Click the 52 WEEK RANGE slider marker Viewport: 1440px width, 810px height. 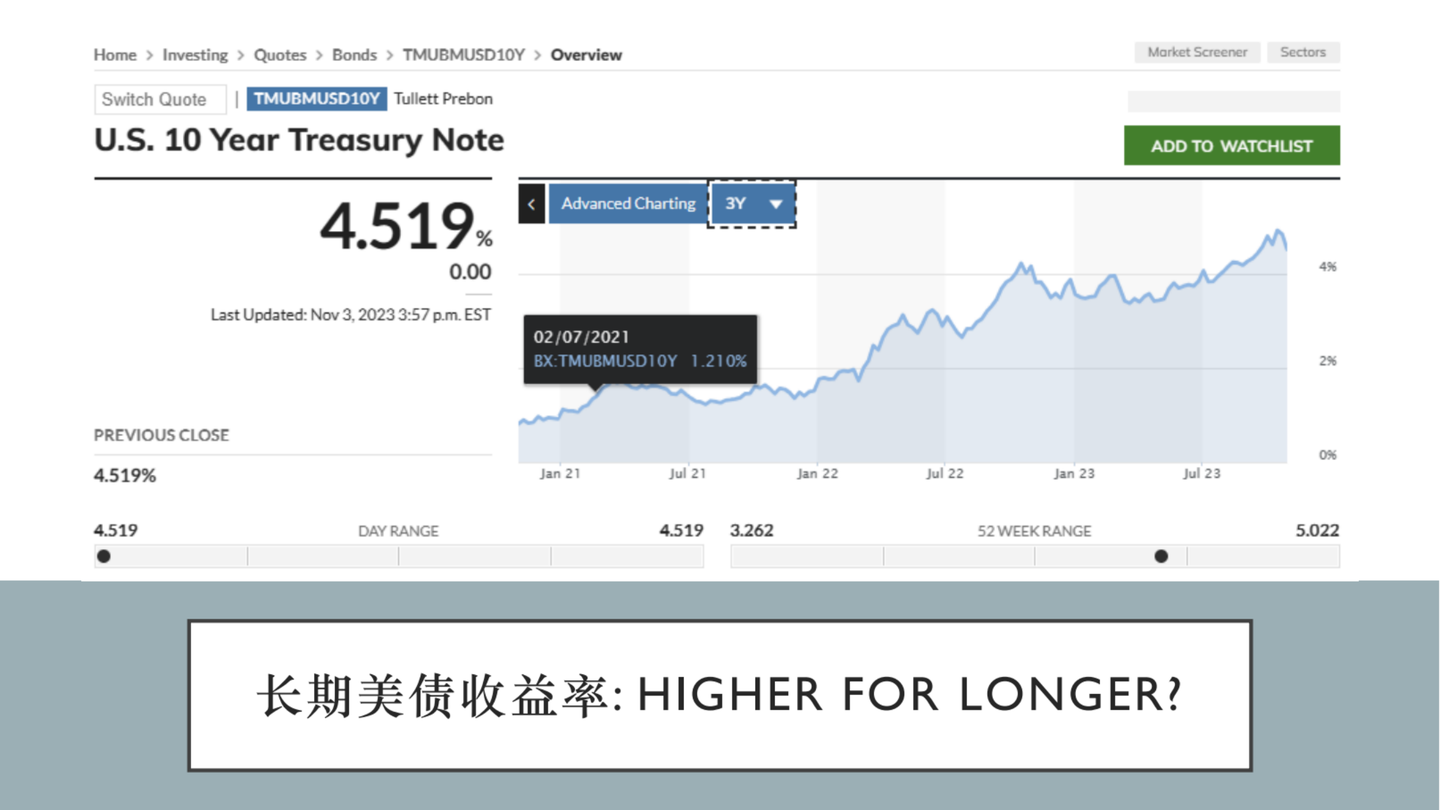[1161, 555]
